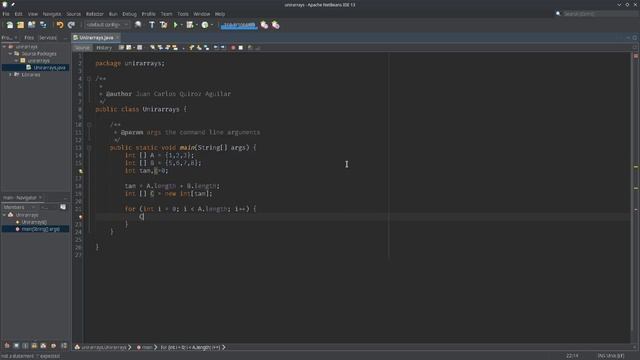Viewport: 640px width, 360px height.
Task: Open the Refactor menu
Action: [95, 14]
